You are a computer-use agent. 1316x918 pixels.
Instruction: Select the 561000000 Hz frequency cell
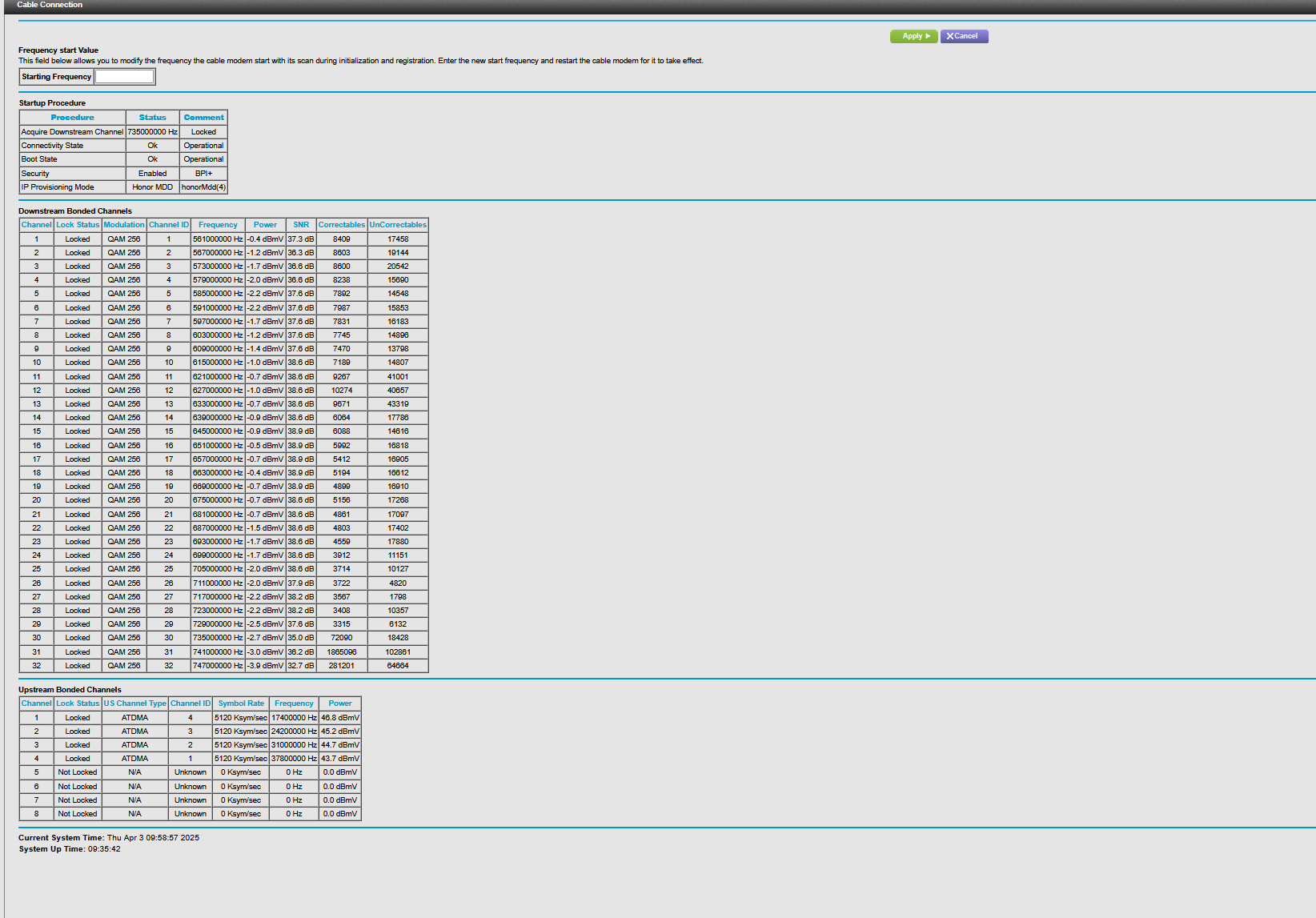[x=218, y=239]
